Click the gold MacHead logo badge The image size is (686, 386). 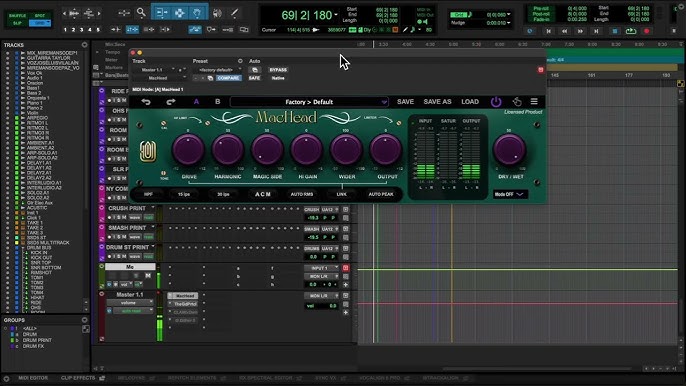[x=148, y=151]
